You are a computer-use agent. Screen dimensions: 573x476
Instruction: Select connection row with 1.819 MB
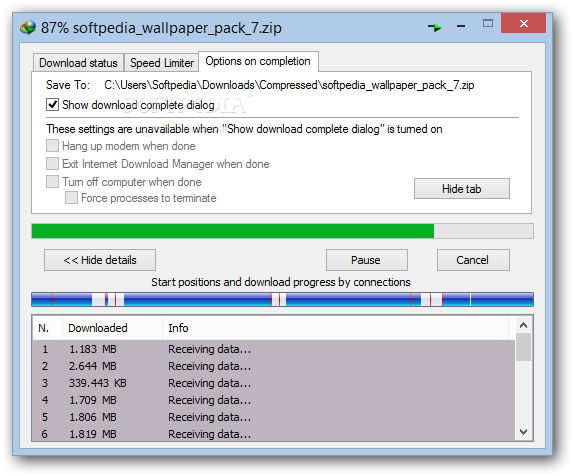coord(274,434)
